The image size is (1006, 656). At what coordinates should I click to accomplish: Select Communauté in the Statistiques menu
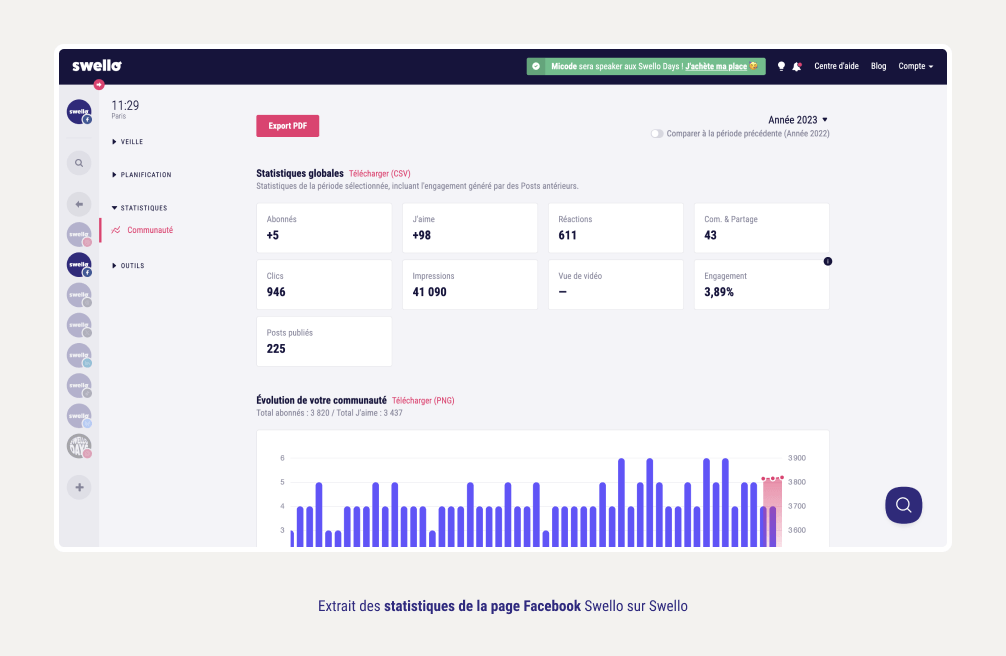[x=150, y=230]
